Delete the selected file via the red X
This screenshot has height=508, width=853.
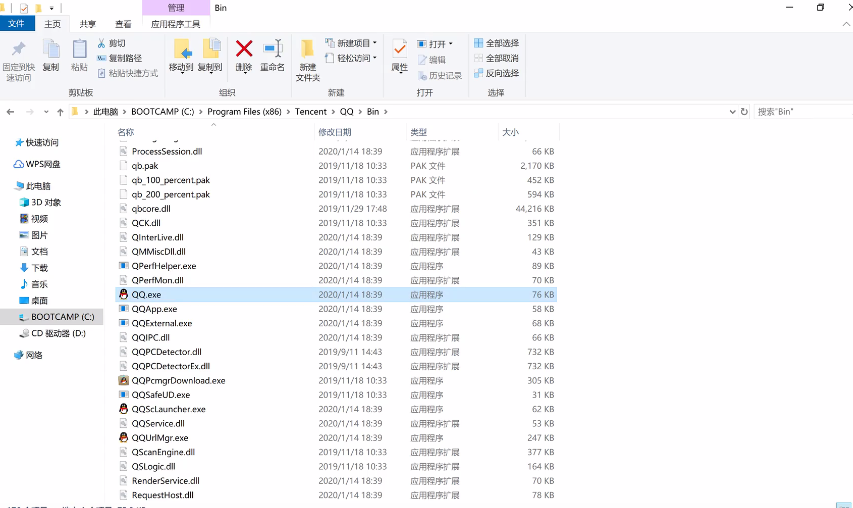click(x=244, y=55)
